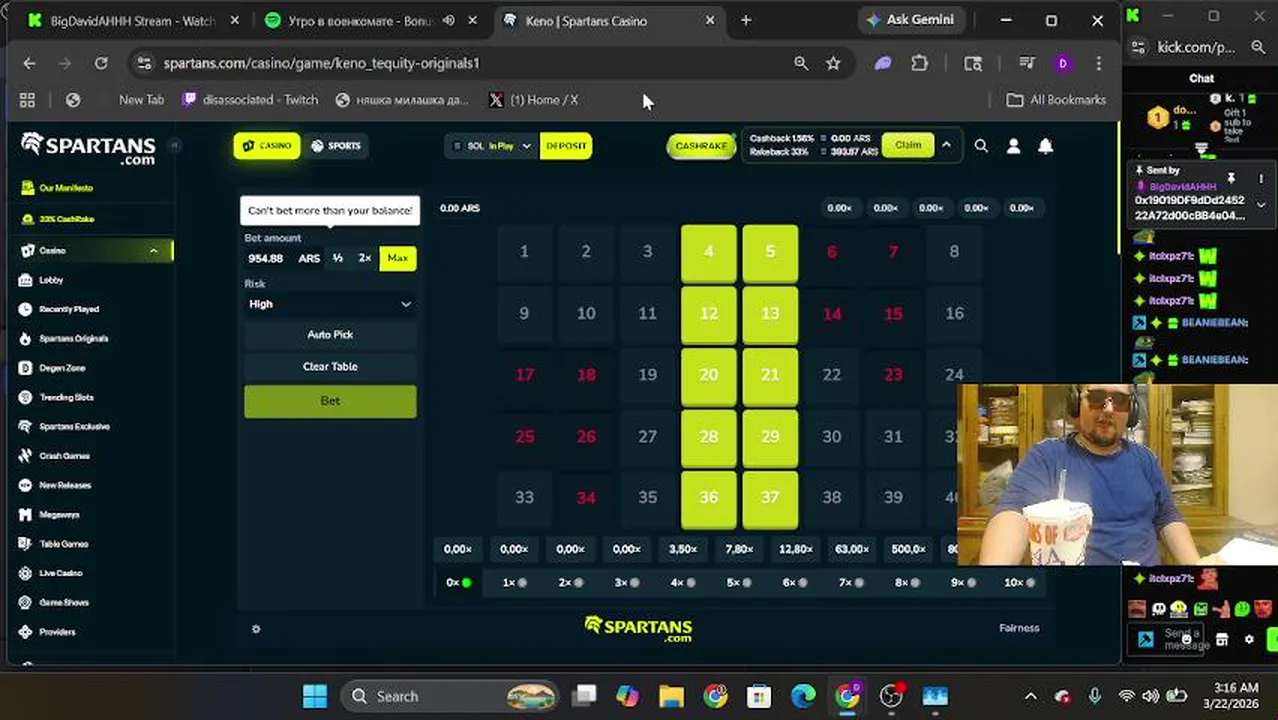Open Chrome extensions puzzle icon
Screen dimensions: 1278x720
(919, 63)
